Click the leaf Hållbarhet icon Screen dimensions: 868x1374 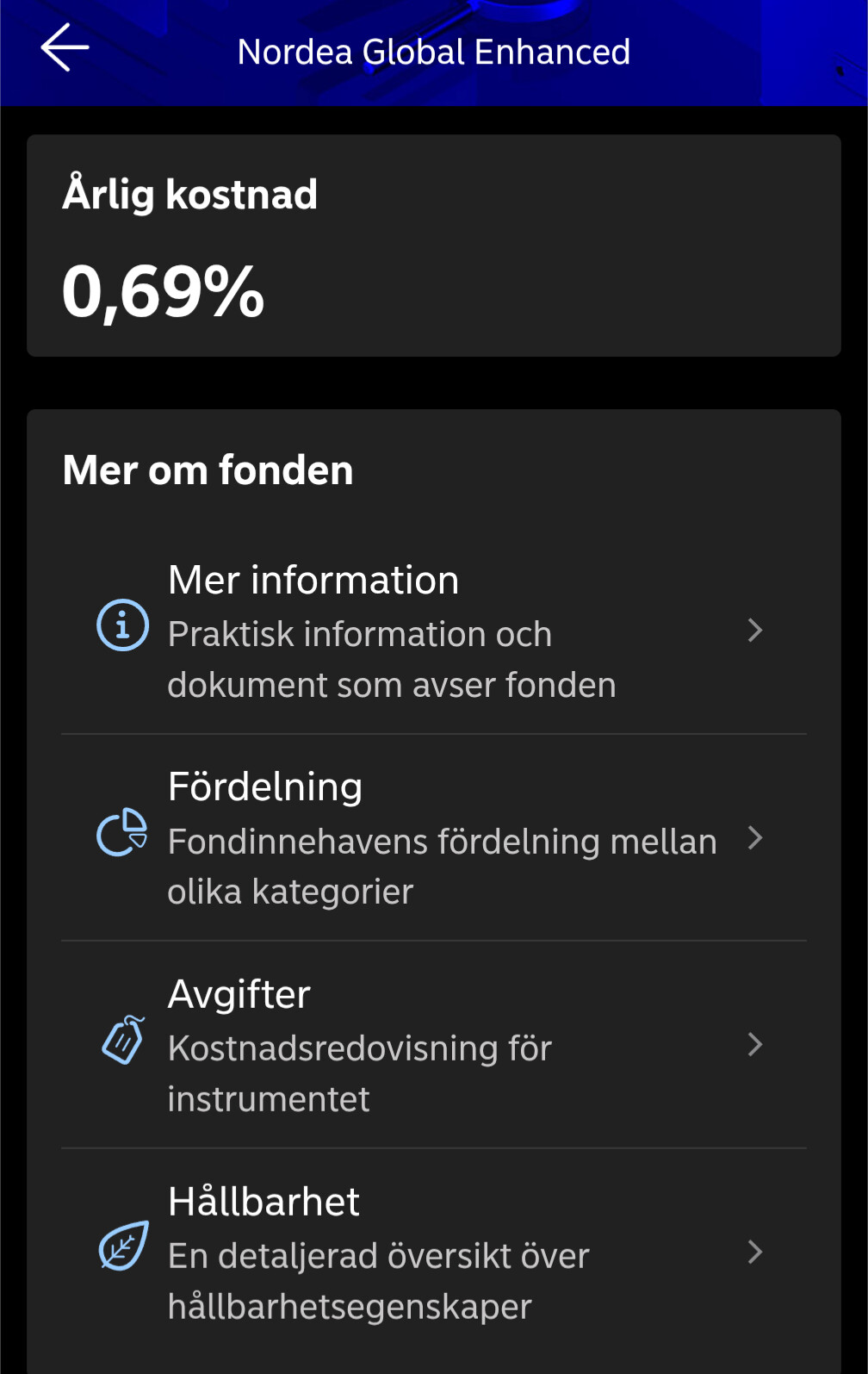123,1246
